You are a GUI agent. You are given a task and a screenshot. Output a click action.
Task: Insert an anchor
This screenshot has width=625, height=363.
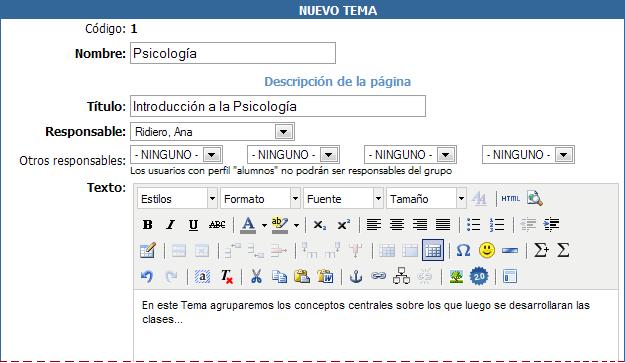[x=356, y=277]
